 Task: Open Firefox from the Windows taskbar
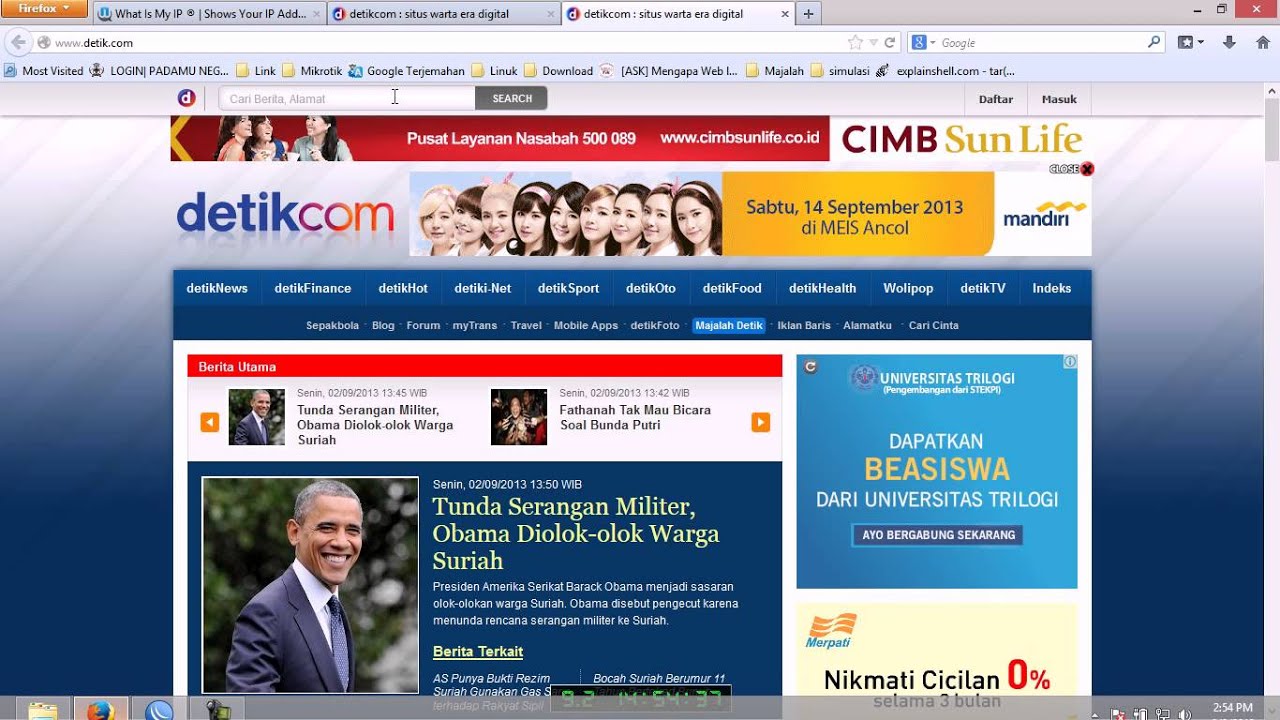point(100,710)
